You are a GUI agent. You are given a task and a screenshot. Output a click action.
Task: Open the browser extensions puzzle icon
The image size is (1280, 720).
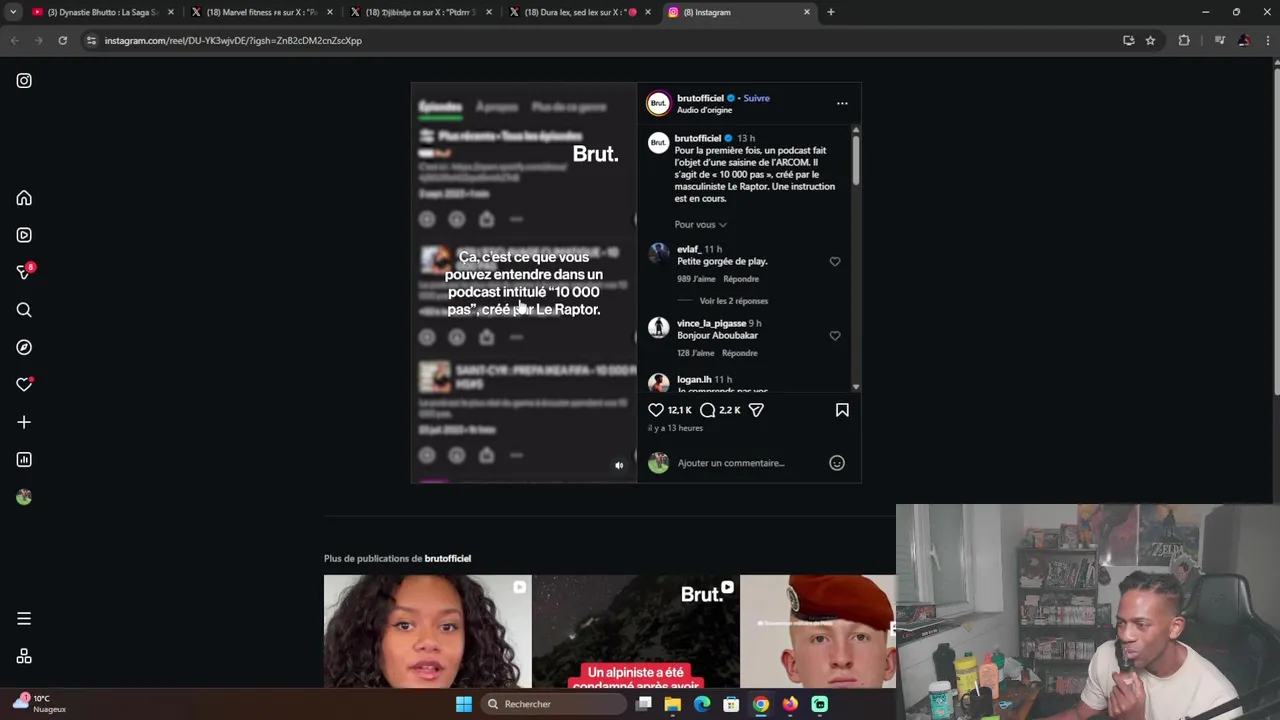tap(1184, 40)
